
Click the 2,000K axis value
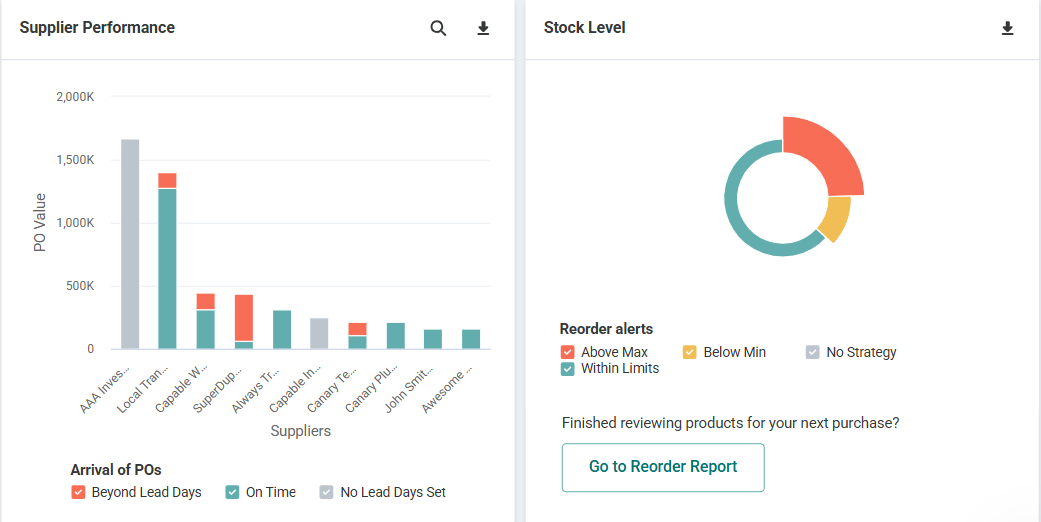75,97
